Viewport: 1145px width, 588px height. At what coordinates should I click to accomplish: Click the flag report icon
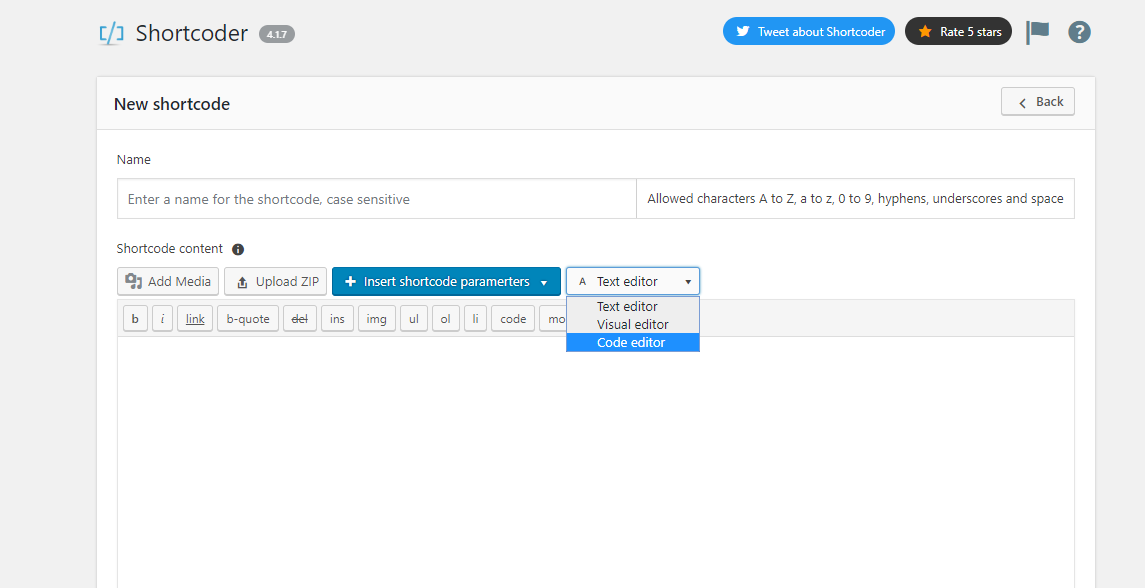(x=1038, y=32)
